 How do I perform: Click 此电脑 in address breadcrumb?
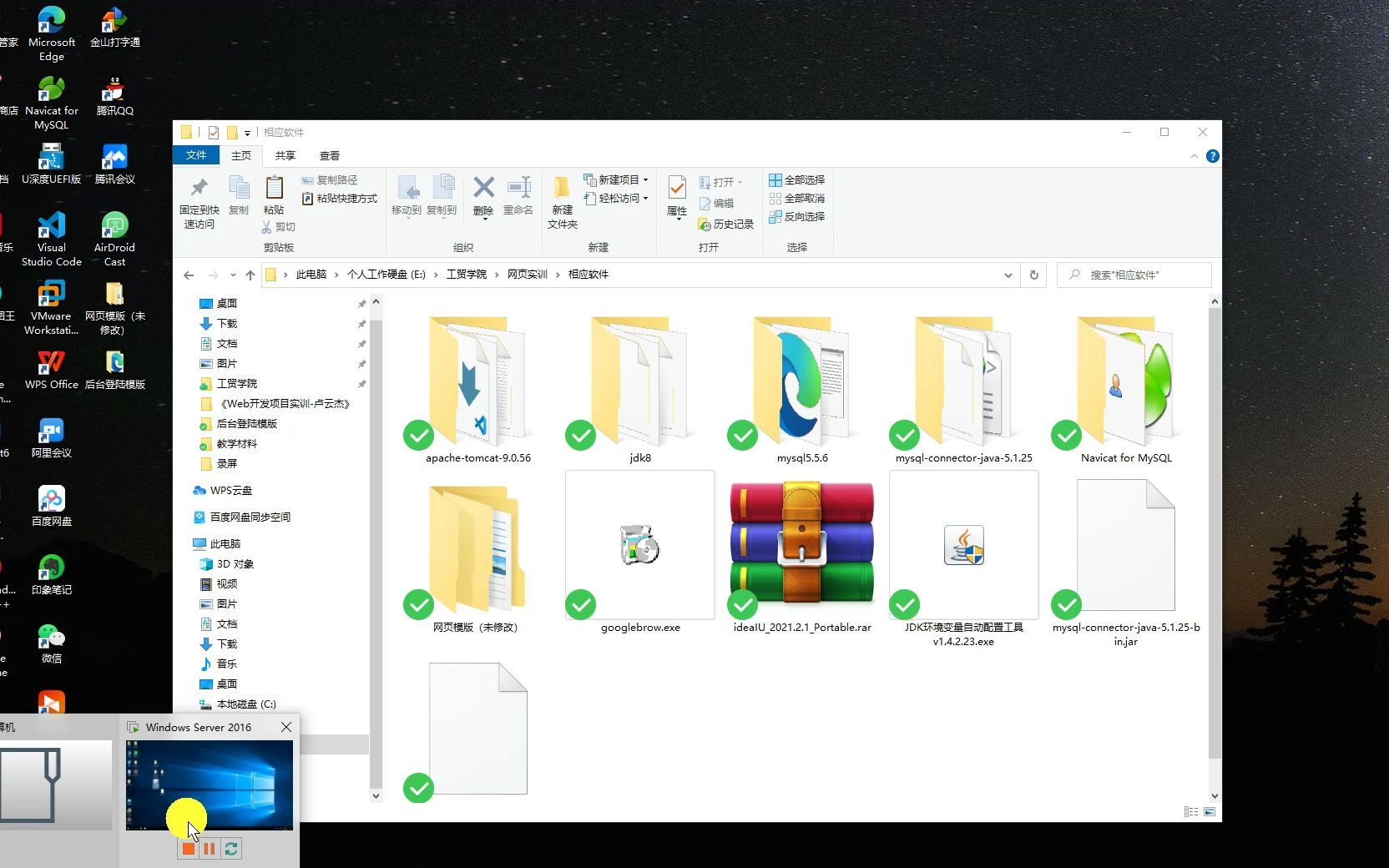click(x=311, y=275)
